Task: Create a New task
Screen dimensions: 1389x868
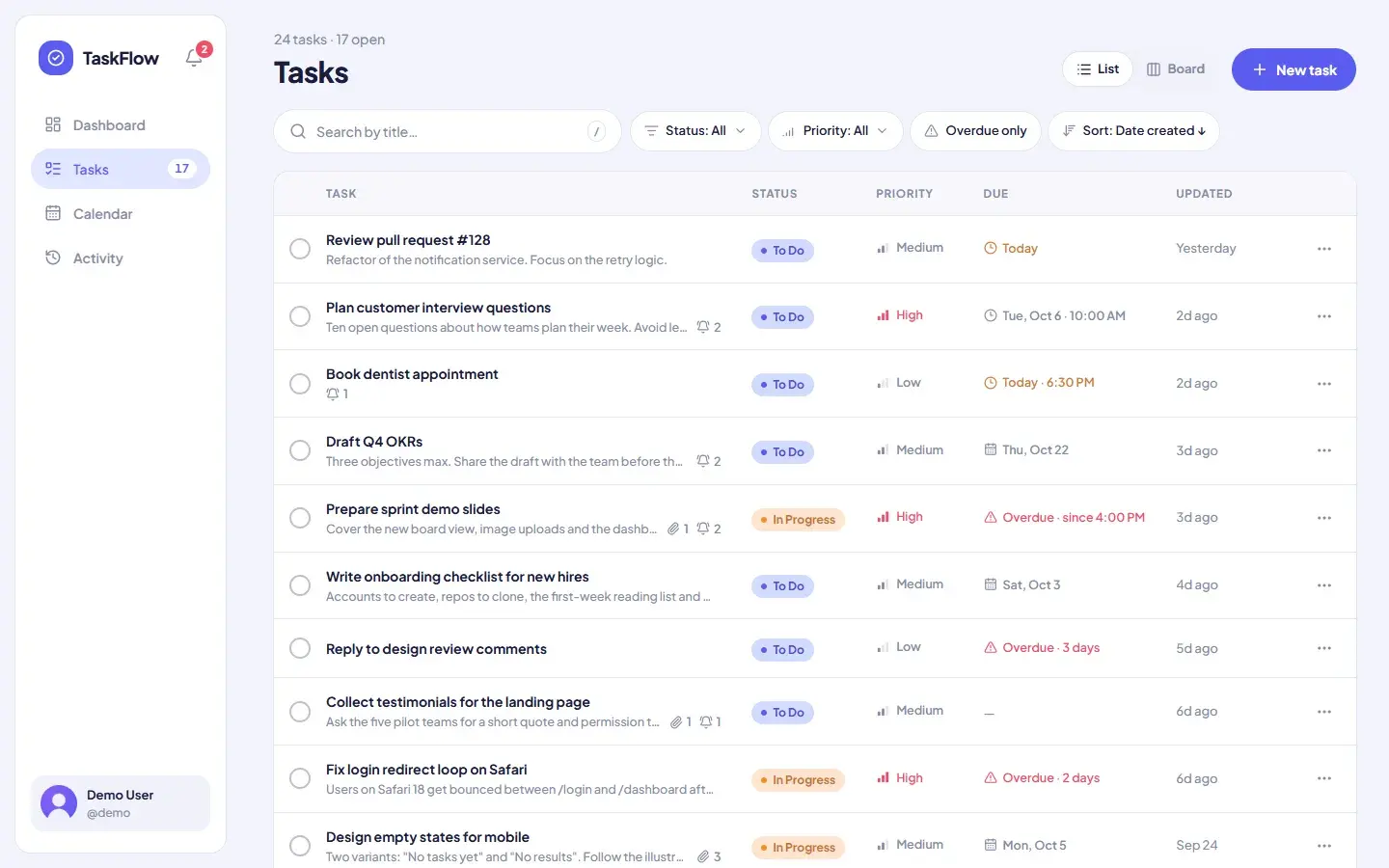Action: point(1294,69)
